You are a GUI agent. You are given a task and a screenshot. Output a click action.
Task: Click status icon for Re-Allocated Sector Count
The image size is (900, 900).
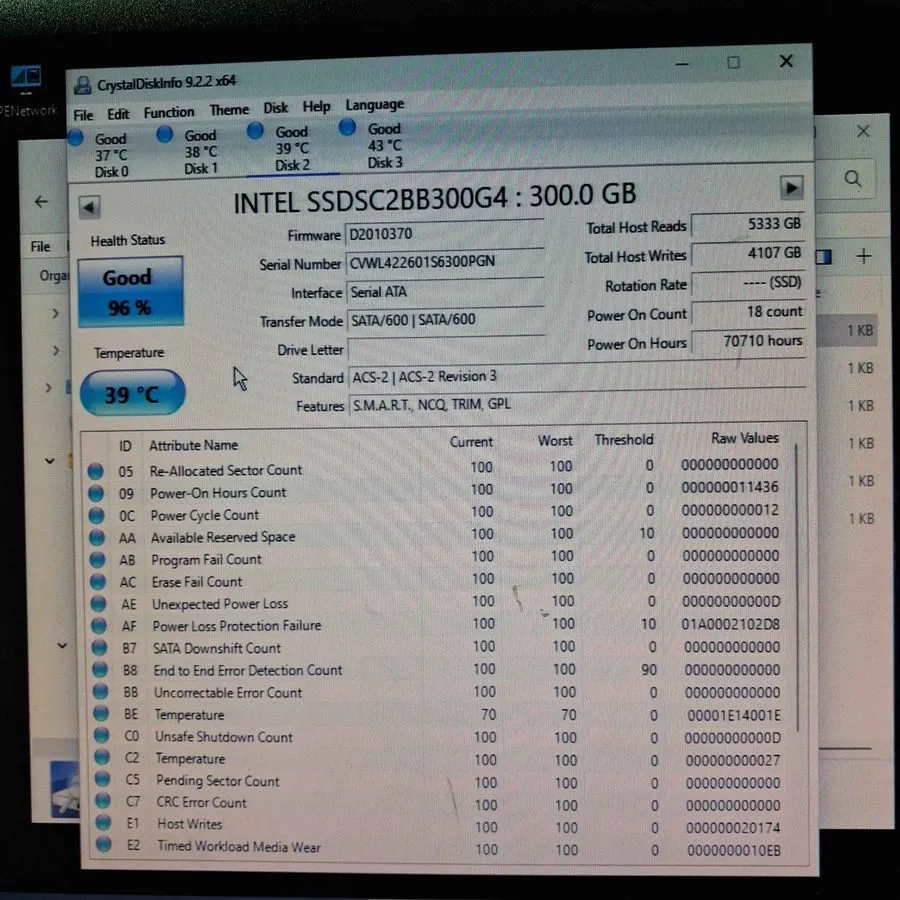[x=95, y=471]
